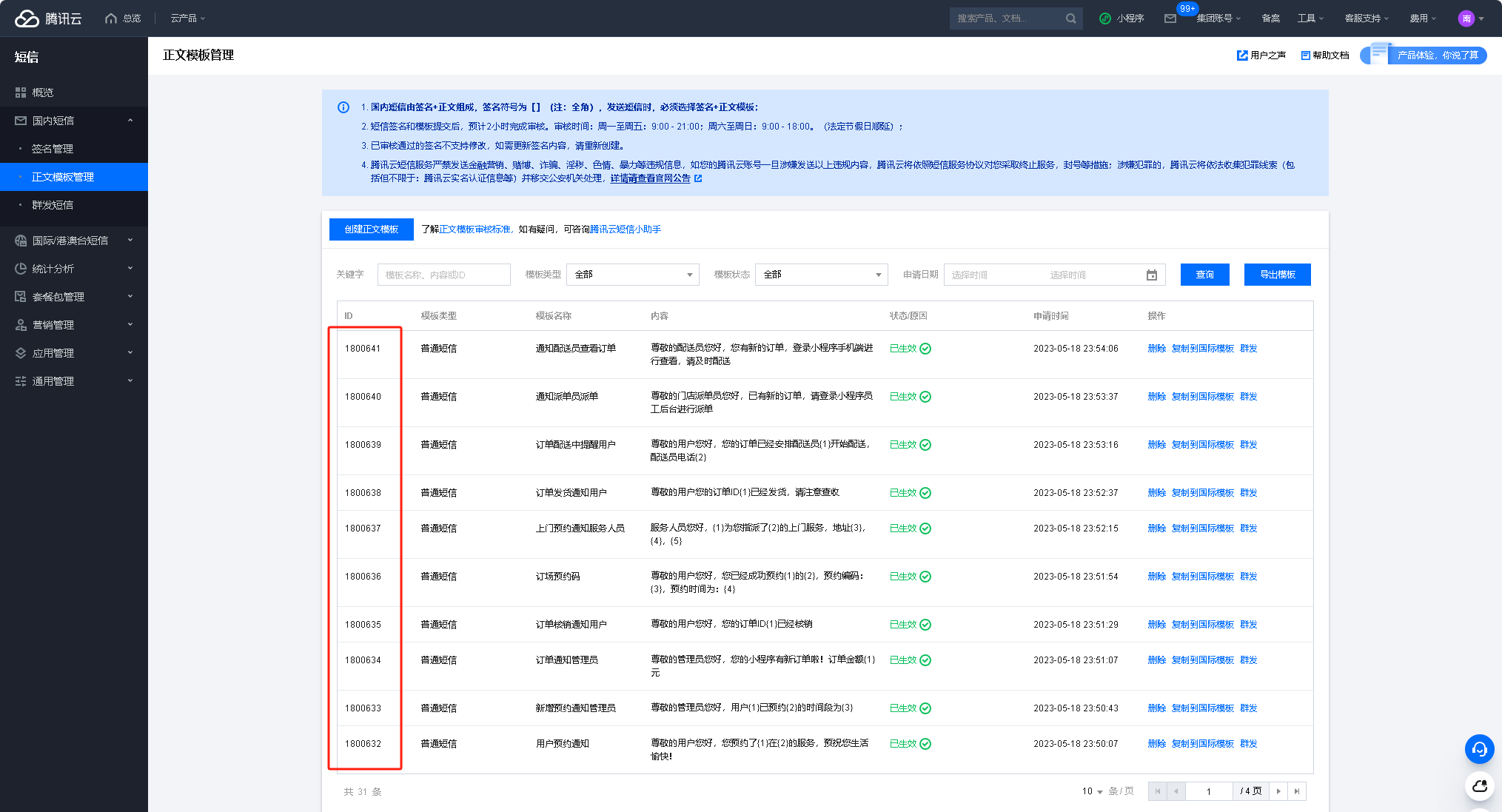This screenshot has width=1502, height=812.
Task: Expand 通用管理 section
Action: [74, 381]
